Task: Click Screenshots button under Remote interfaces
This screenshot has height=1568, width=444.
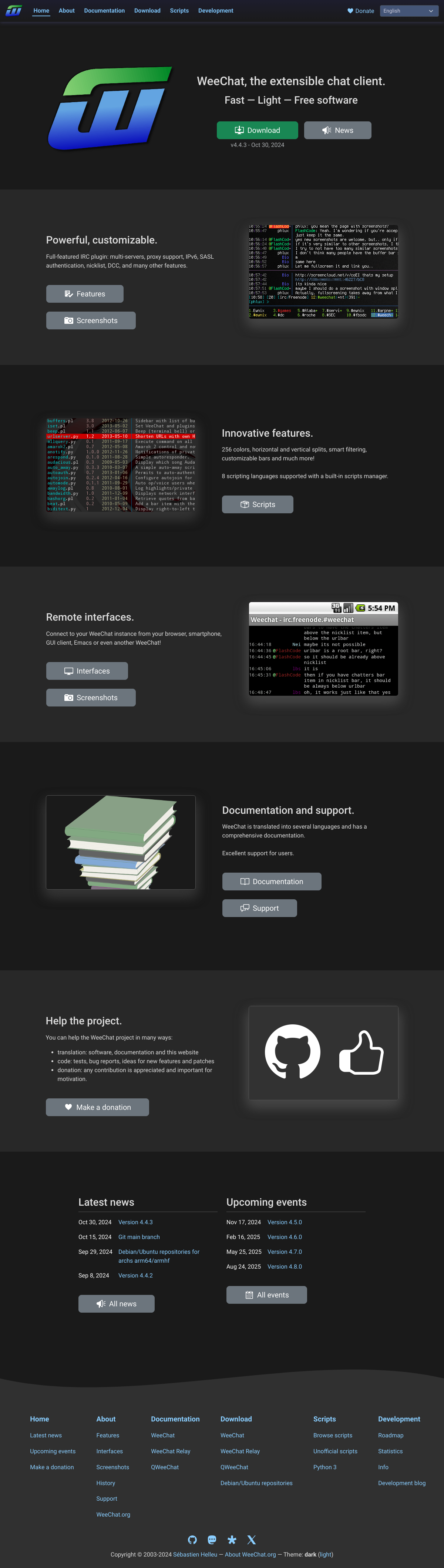Action: (91, 698)
